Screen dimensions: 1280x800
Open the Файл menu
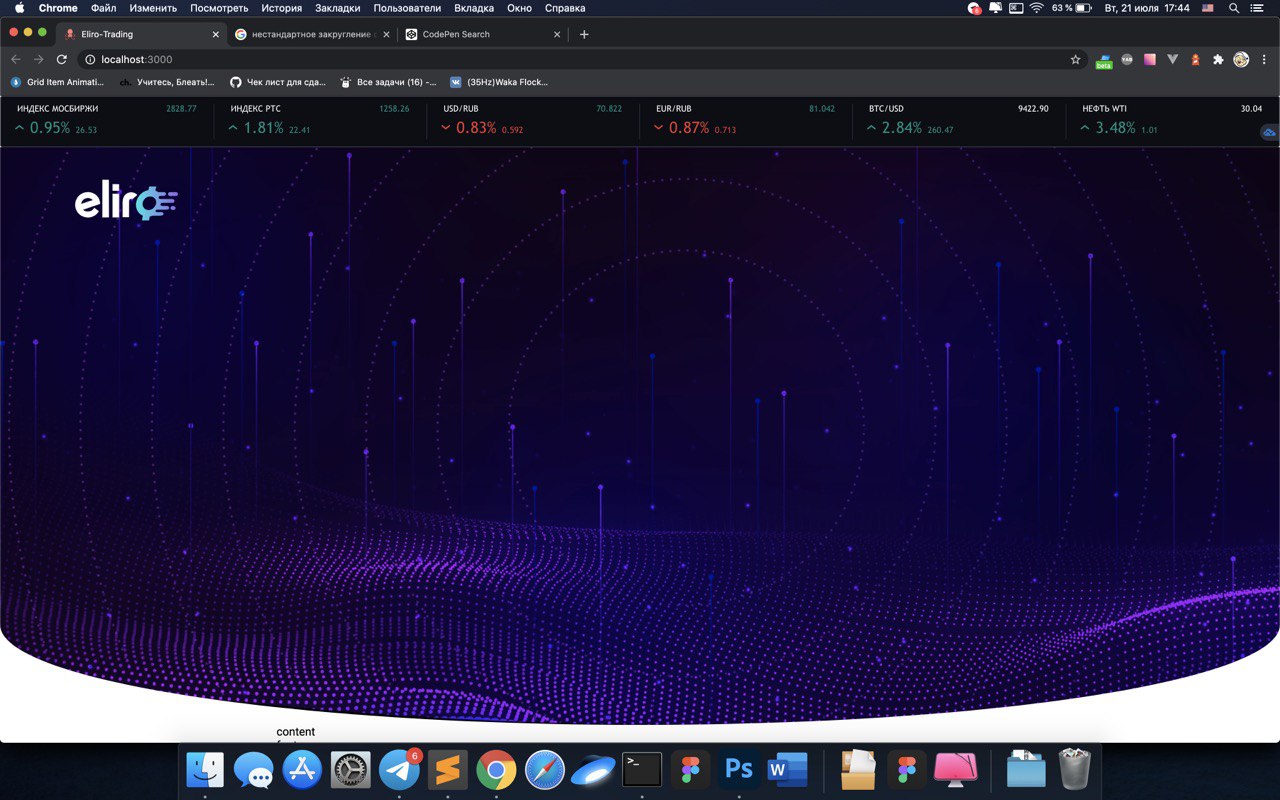tap(103, 8)
